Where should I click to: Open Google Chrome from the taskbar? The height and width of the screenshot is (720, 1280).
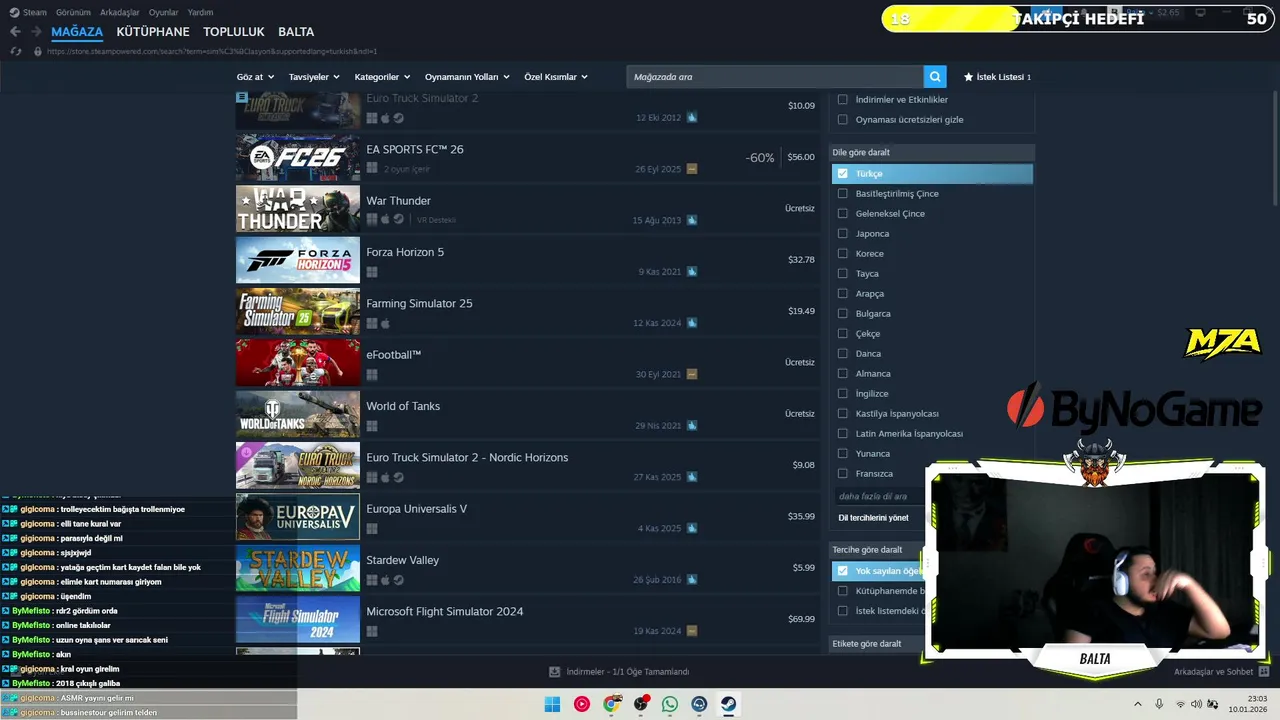(x=611, y=704)
